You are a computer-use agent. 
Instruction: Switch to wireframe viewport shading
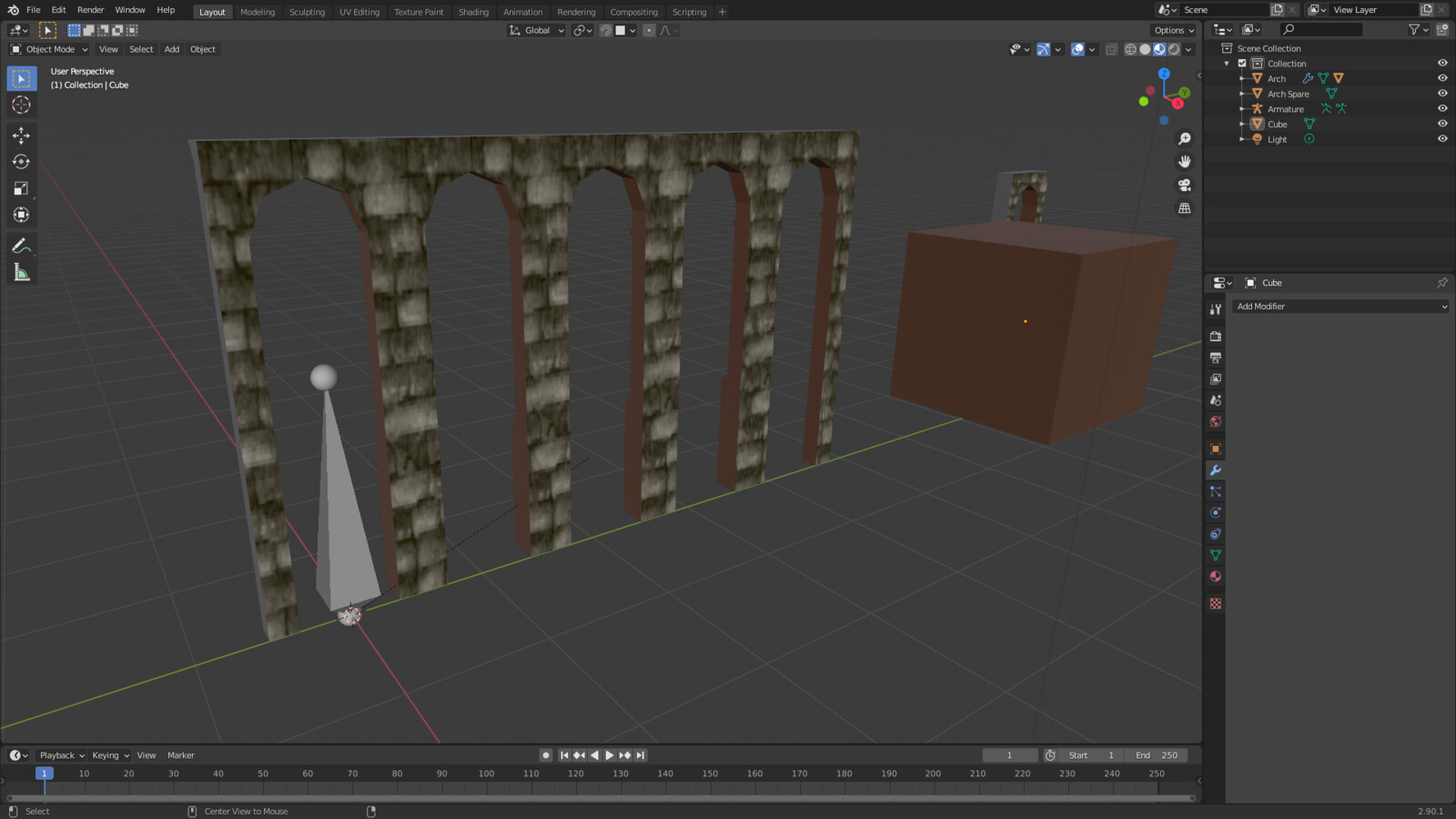[1130, 49]
